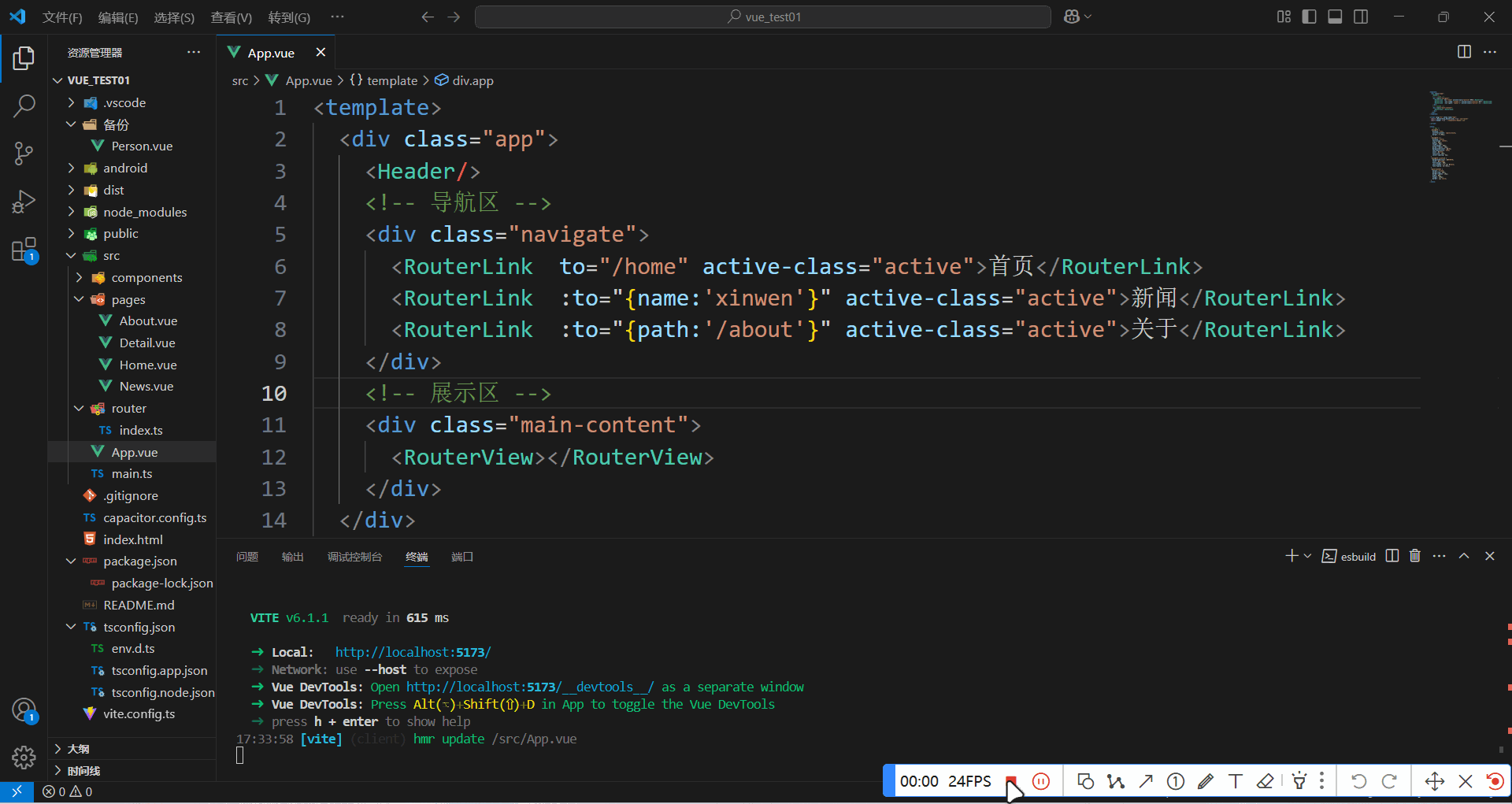Collapse the router folder
The width and height of the screenshot is (1512, 804).
pos(80,408)
